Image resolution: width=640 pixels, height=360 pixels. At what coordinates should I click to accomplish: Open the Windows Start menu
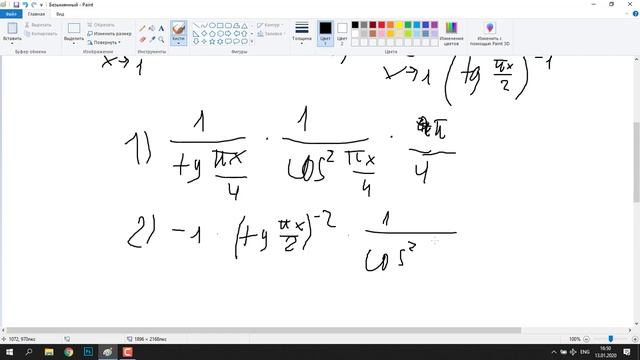tap(9, 352)
